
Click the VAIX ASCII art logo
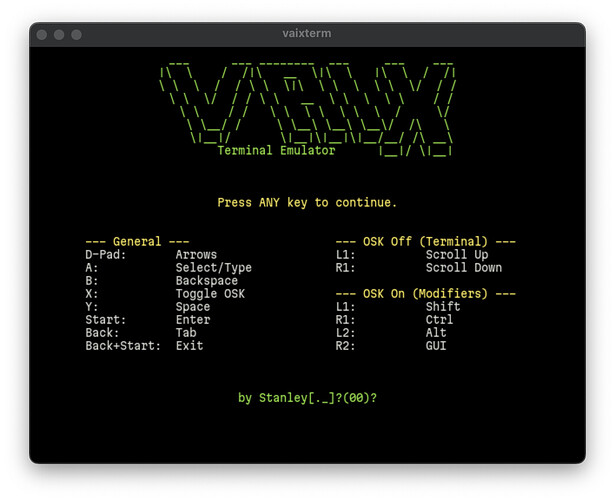click(x=307, y=108)
